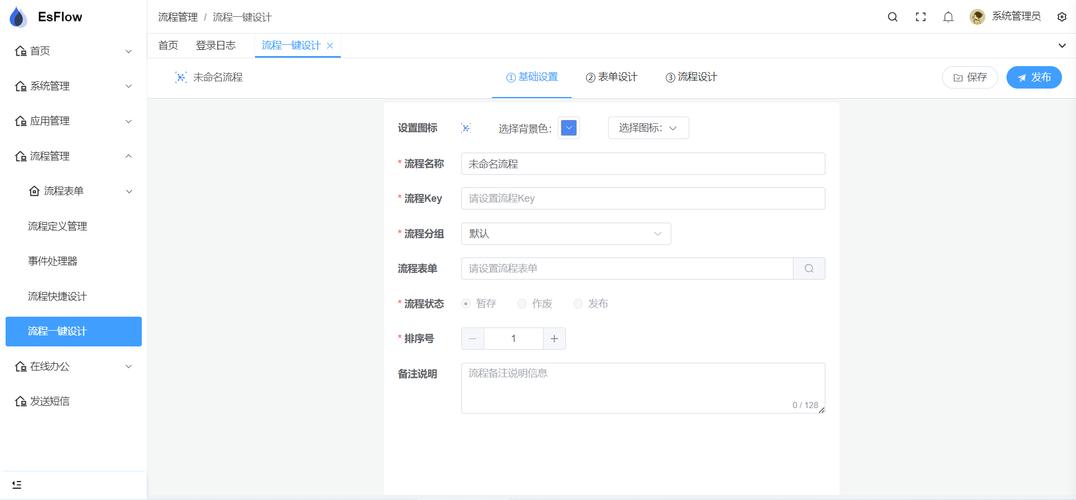Click 流程管理 in the breadcrumb
This screenshot has width=1076, height=500.
(x=178, y=17)
